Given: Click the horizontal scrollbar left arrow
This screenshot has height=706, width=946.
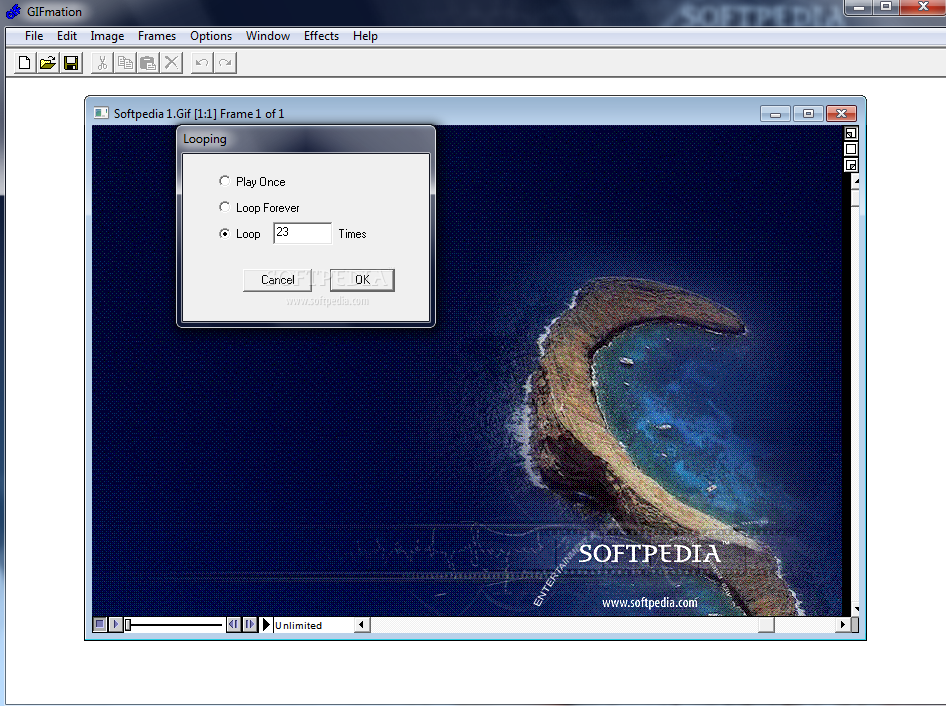Looking at the screenshot, I should pyautogui.click(x=361, y=625).
